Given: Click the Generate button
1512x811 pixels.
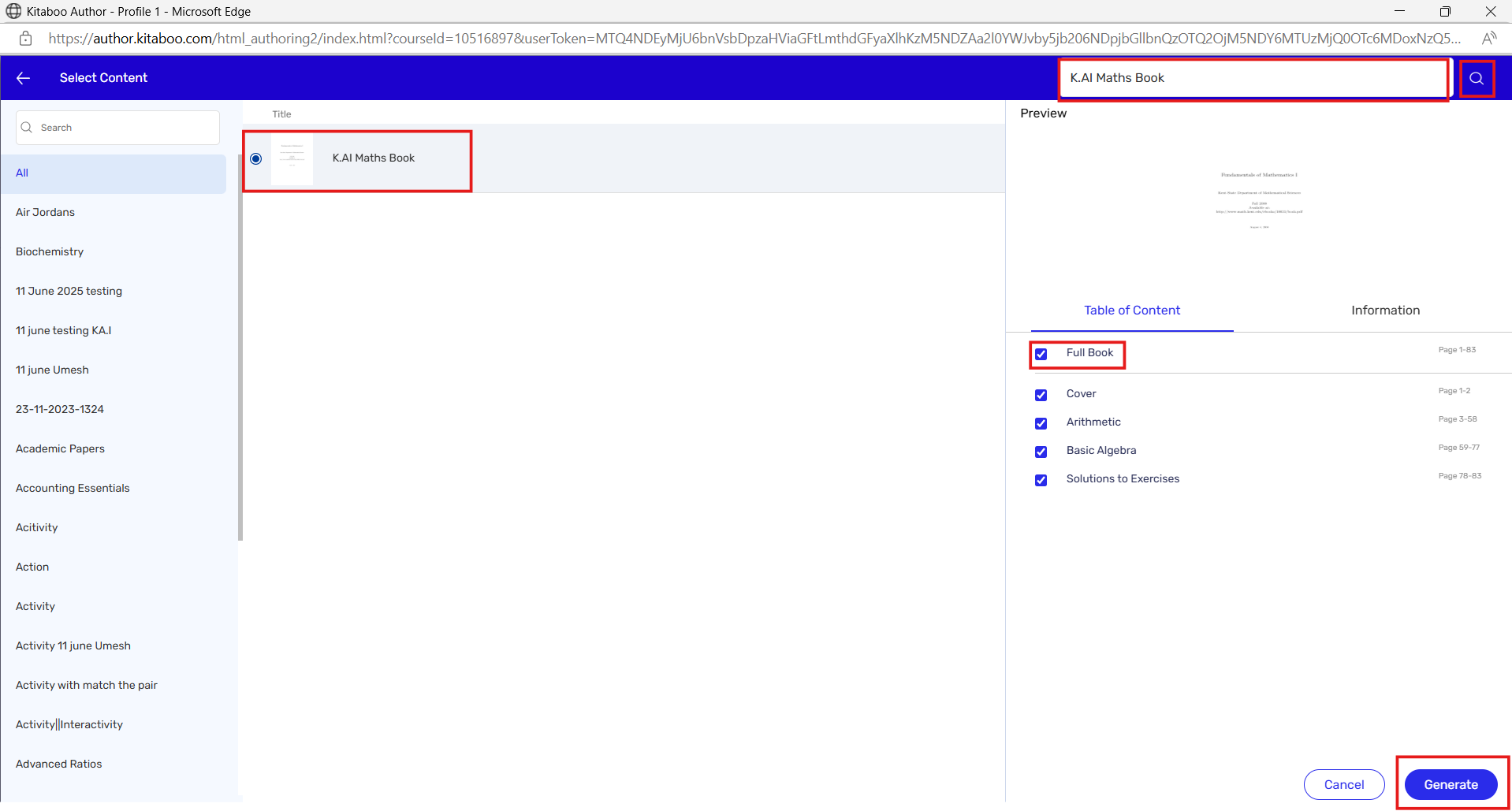Looking at the screenshot, I should (x=1451, y=785).
